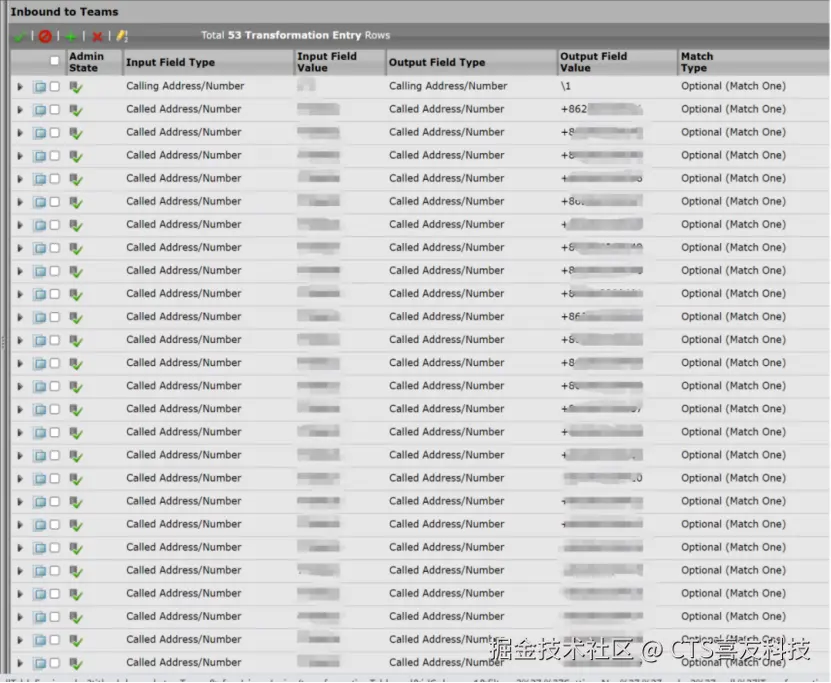831x683 pixels.
Task: Sort by the Output Field Value column header
Action: tap(593, 62)
